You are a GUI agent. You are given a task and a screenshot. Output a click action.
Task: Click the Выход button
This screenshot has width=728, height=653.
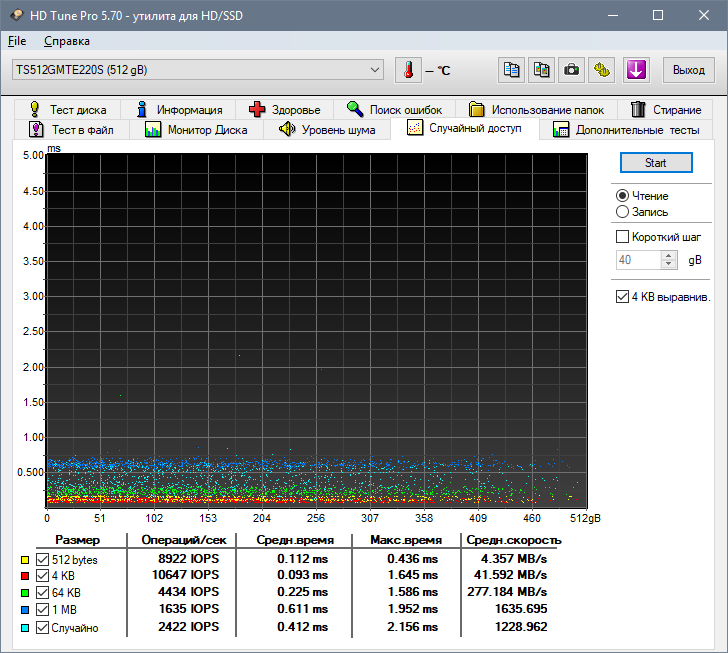pyautogui.click(x=689, y=71)
